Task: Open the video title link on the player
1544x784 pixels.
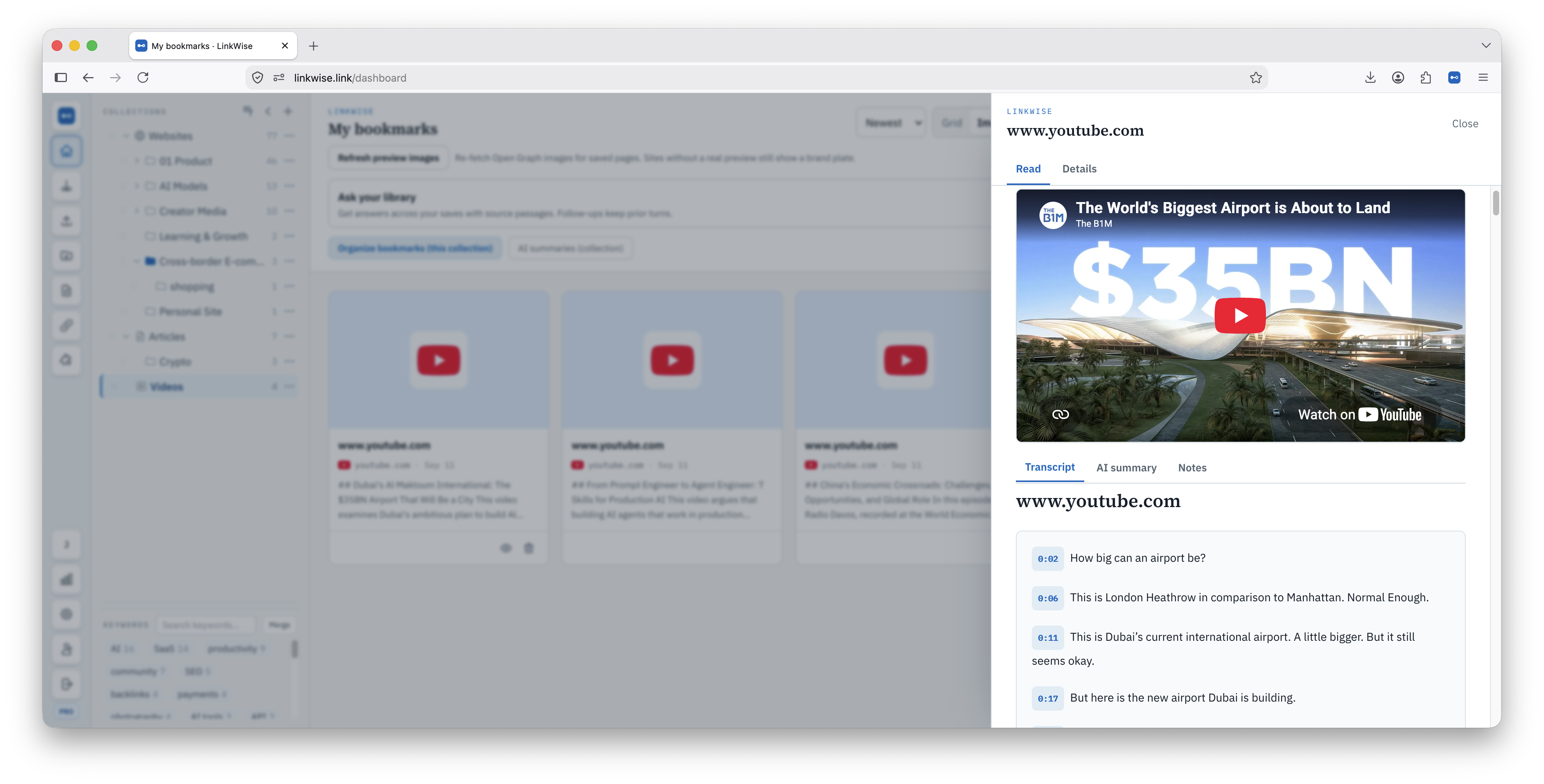Action: (1232, 207)
